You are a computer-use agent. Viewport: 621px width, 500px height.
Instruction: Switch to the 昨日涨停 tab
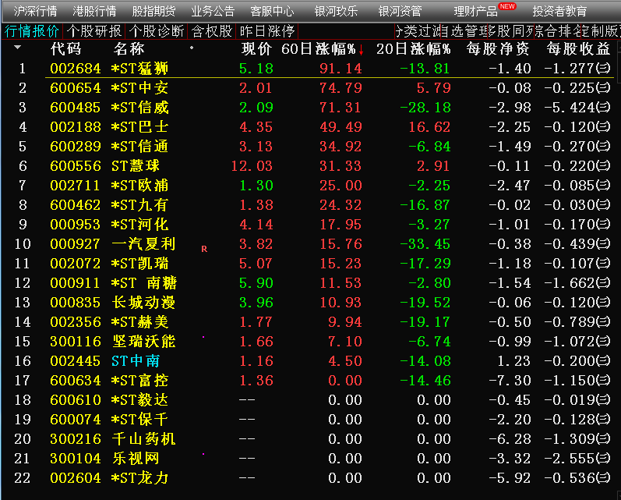267,30
